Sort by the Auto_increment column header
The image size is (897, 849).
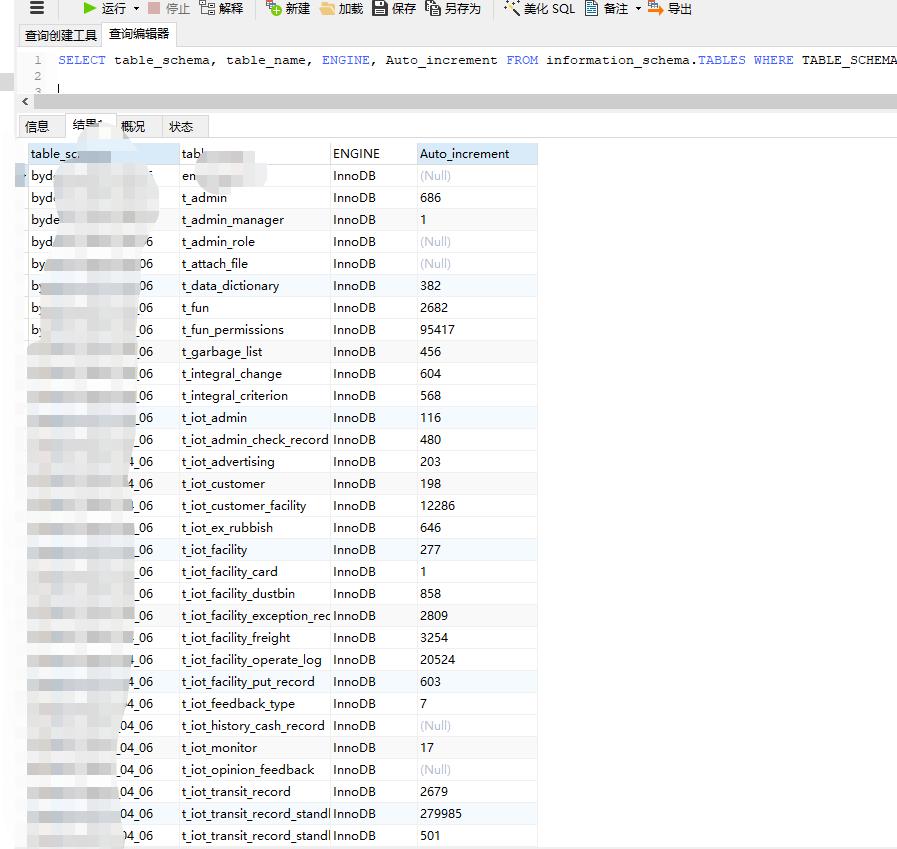pyautogui.click(x=464, y=153)
